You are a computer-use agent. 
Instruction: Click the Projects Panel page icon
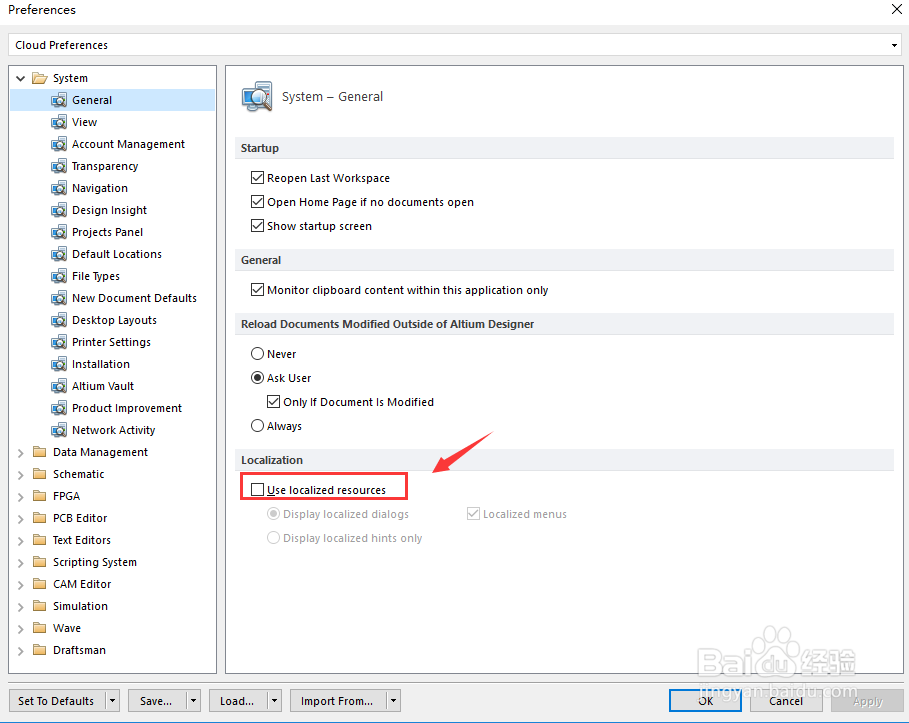pos(59,232)
